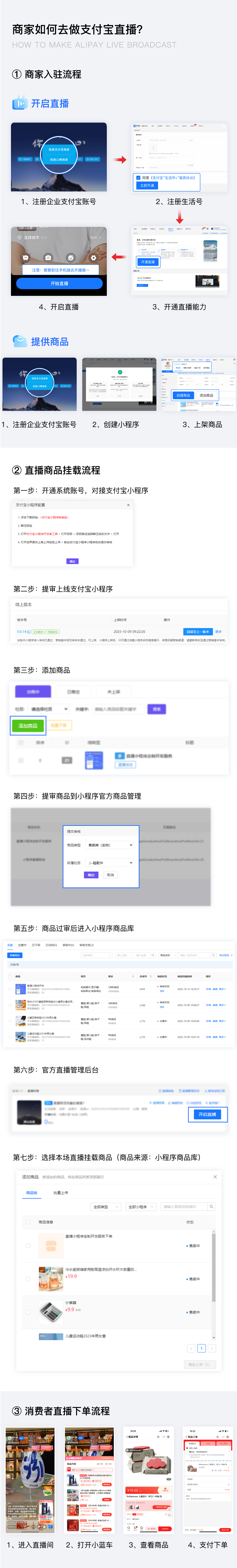Click the magnifier search icon in 添加商品 dialog
Screen dimensions: 237x1568
(x=211, y=1206)
